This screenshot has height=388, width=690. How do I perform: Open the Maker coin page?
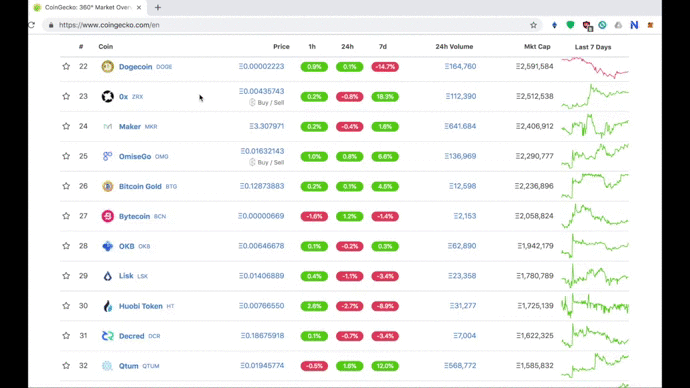coord(130,127)
